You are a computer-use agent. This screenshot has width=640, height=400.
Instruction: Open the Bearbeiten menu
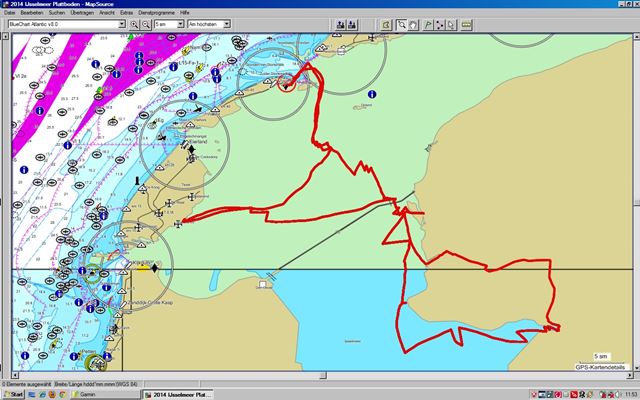pos(32,13)
